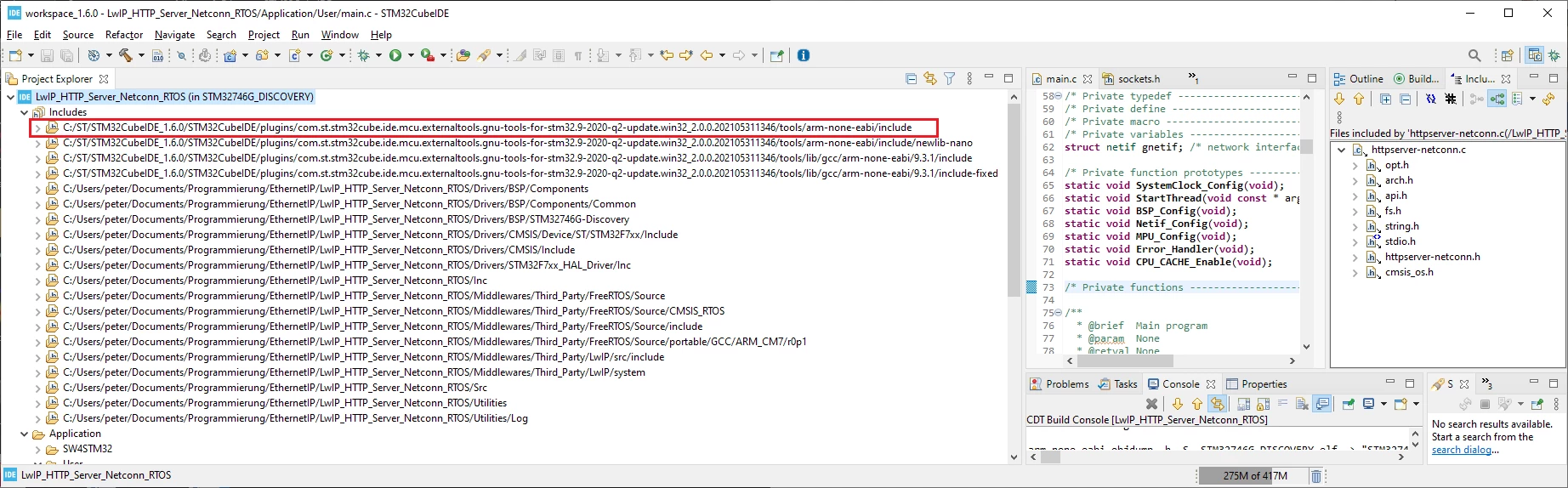Screen dimensions: 1568x488
Task: Open the Refactor menu
Action: click(x=124, y=35)
